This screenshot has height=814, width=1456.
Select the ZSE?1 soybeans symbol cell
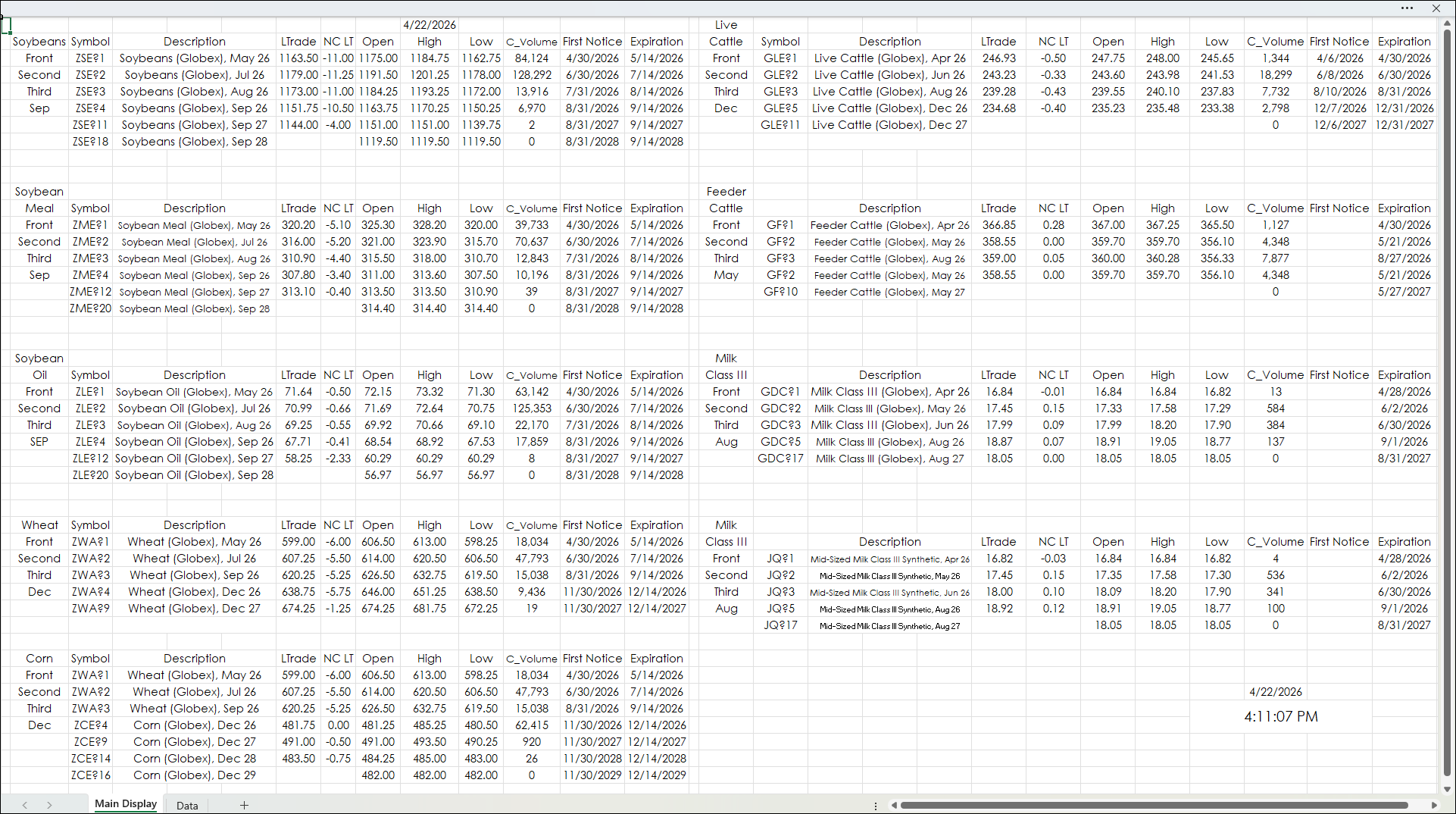pos(90,58)
